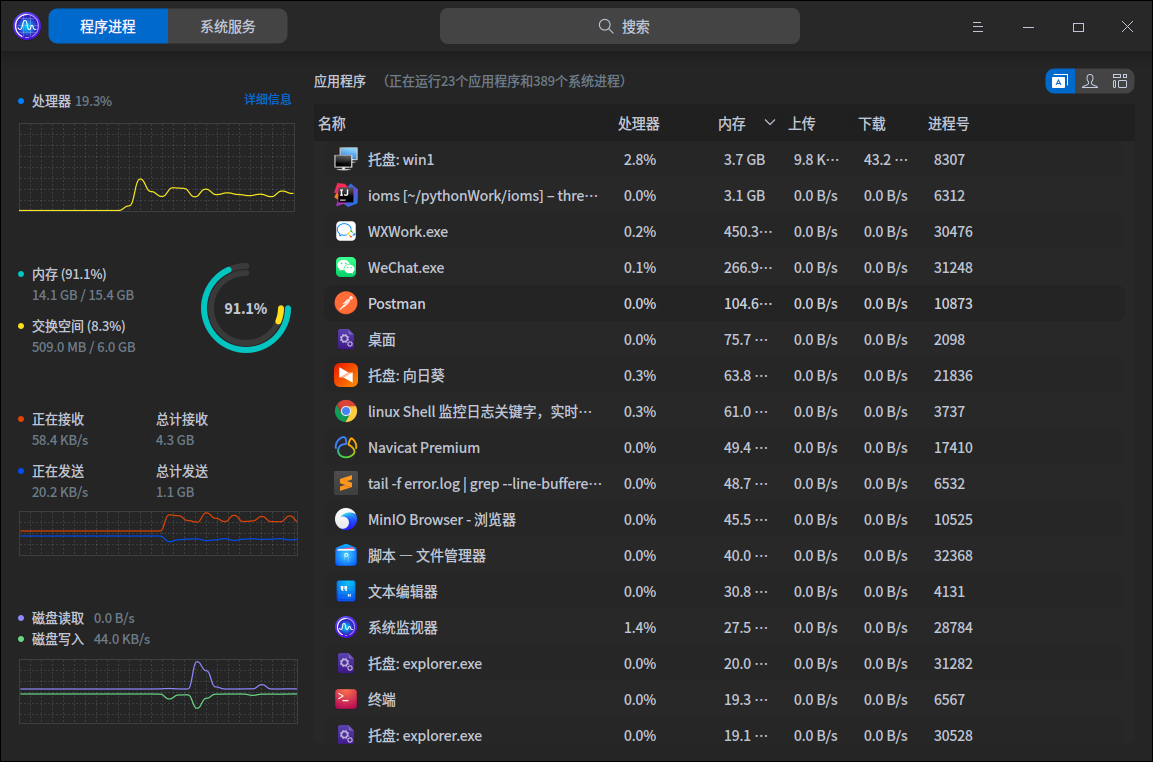Click the 2.8% processor cell of win1
This screenshot has width=1153, height=762.
[640, 160]
